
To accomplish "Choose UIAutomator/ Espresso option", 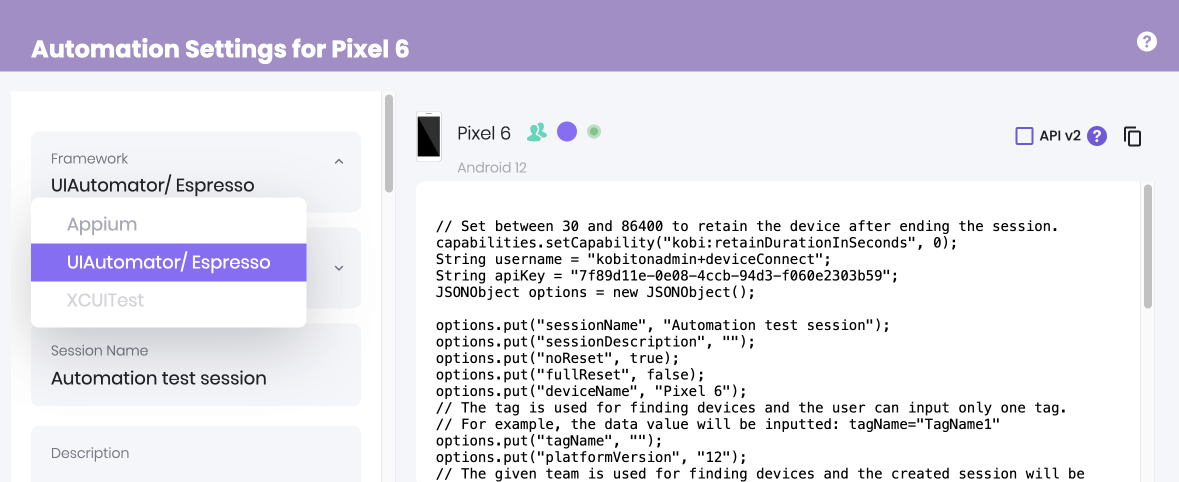I will [168, 262].
